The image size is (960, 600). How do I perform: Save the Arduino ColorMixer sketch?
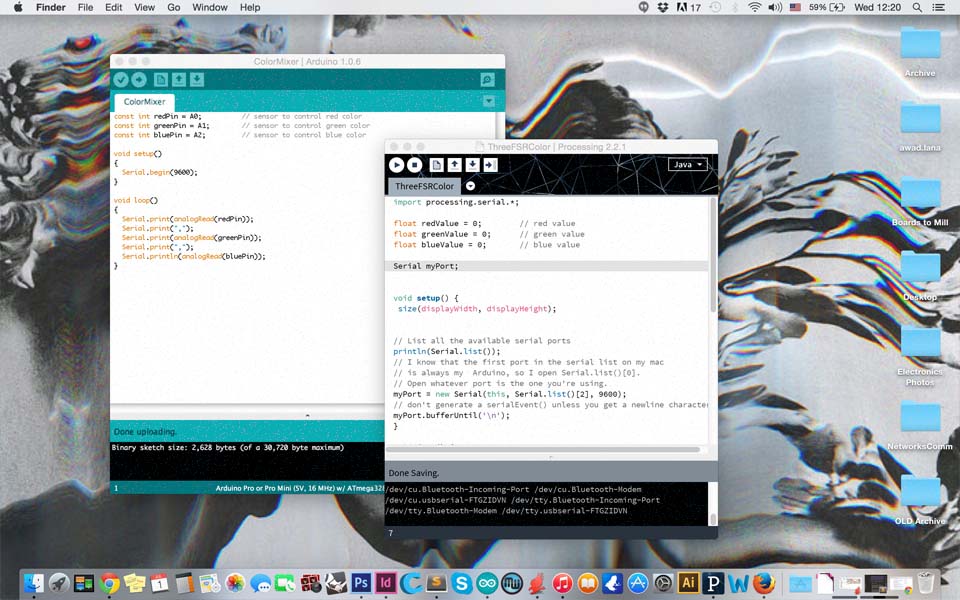(197, 80)
